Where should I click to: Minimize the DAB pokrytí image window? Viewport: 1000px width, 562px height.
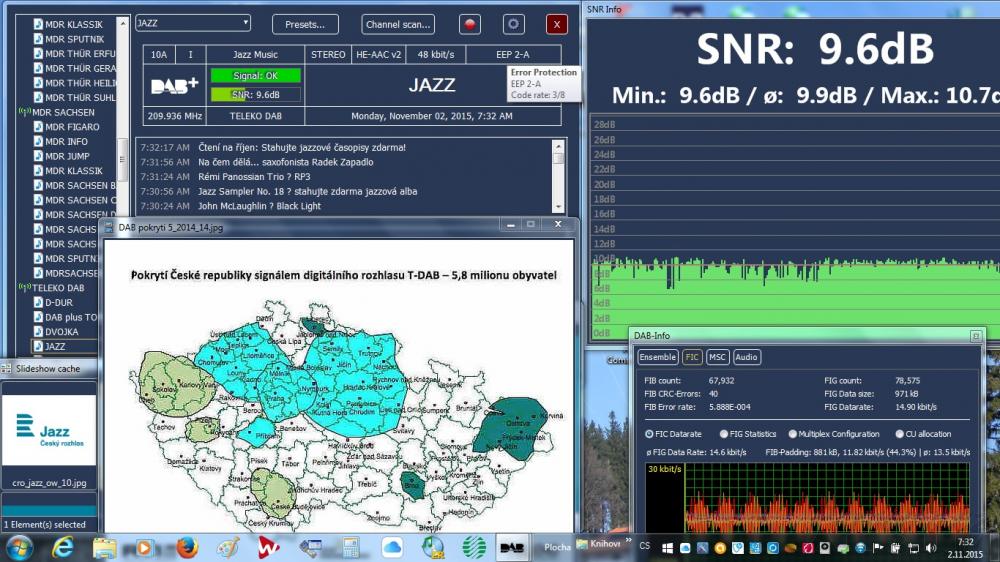click(511, 225)
